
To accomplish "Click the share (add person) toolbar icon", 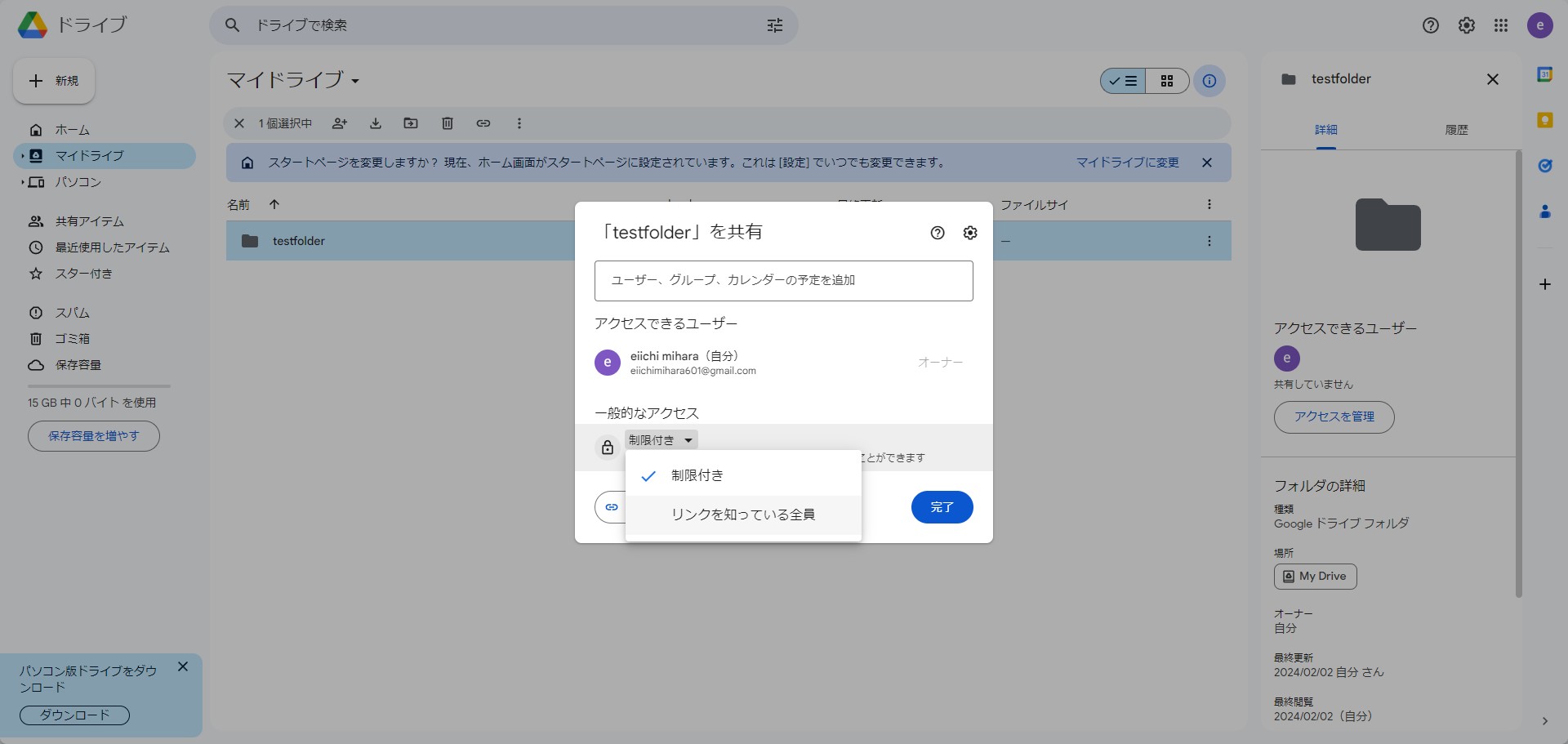I will point(340,123).
